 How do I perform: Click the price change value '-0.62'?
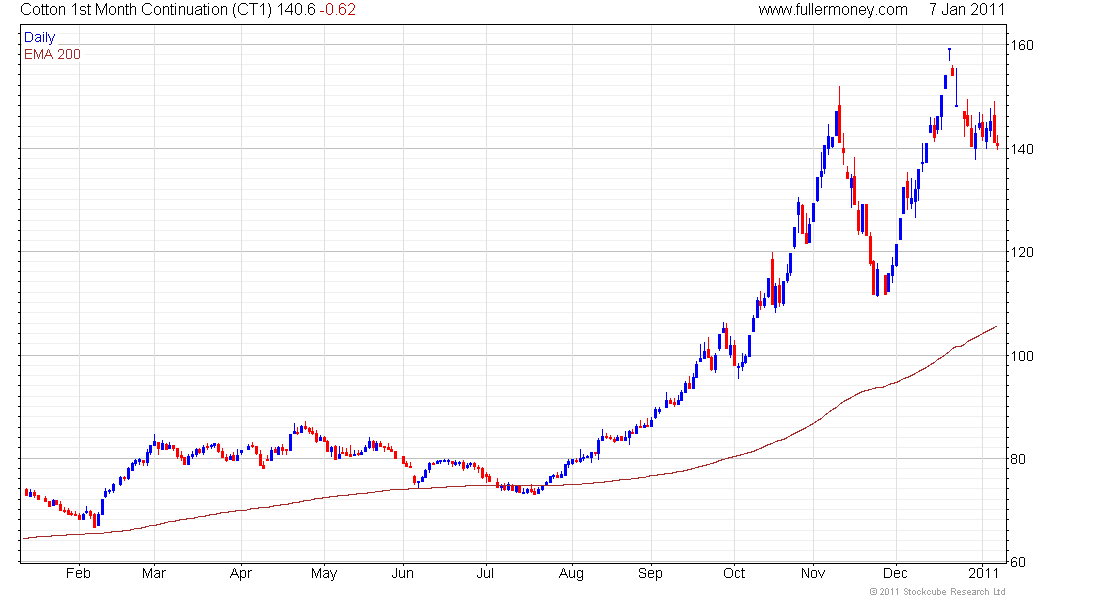[x=337, y=10]
